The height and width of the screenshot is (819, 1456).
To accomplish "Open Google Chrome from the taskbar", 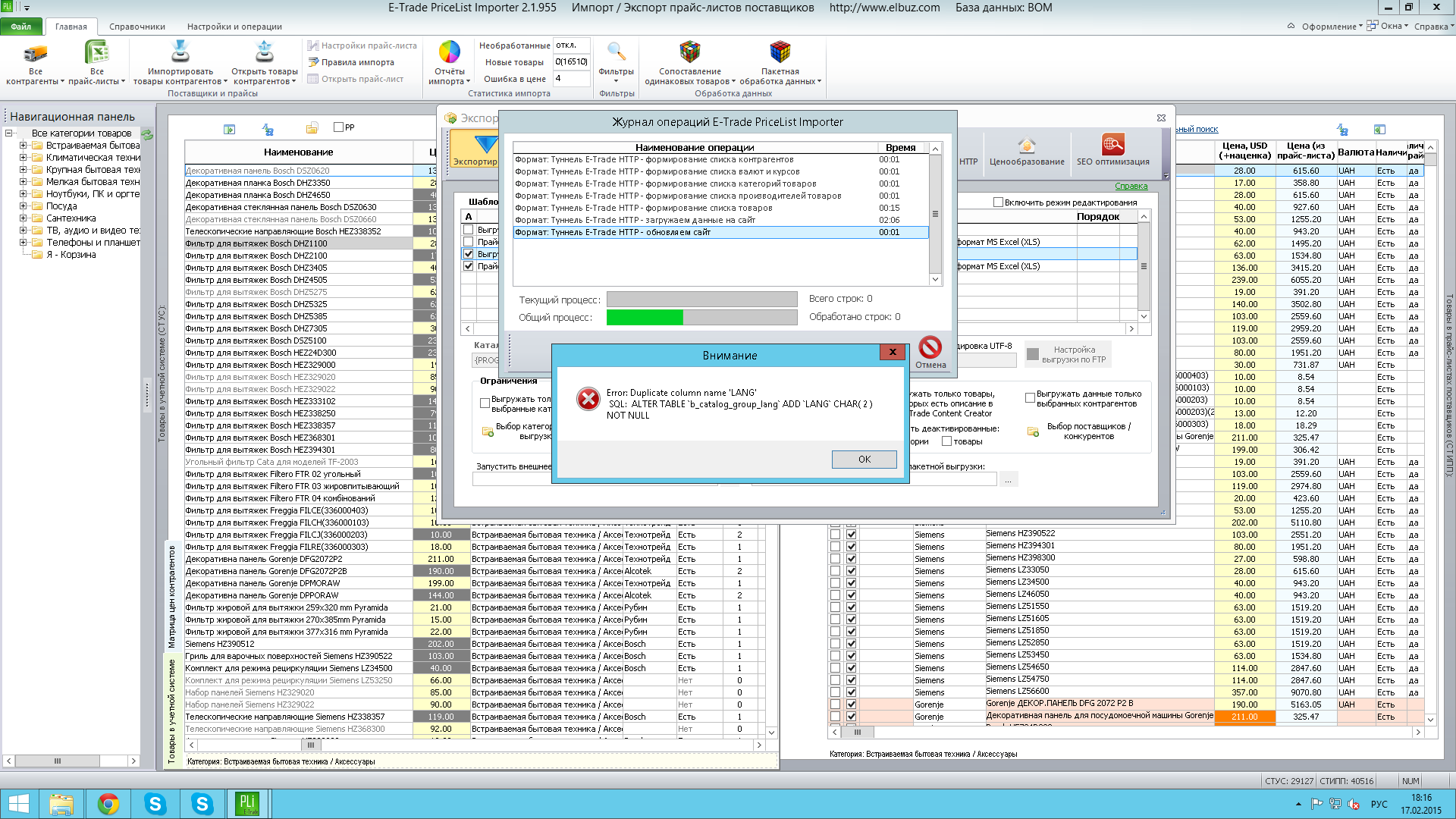I will click(108, 804).
